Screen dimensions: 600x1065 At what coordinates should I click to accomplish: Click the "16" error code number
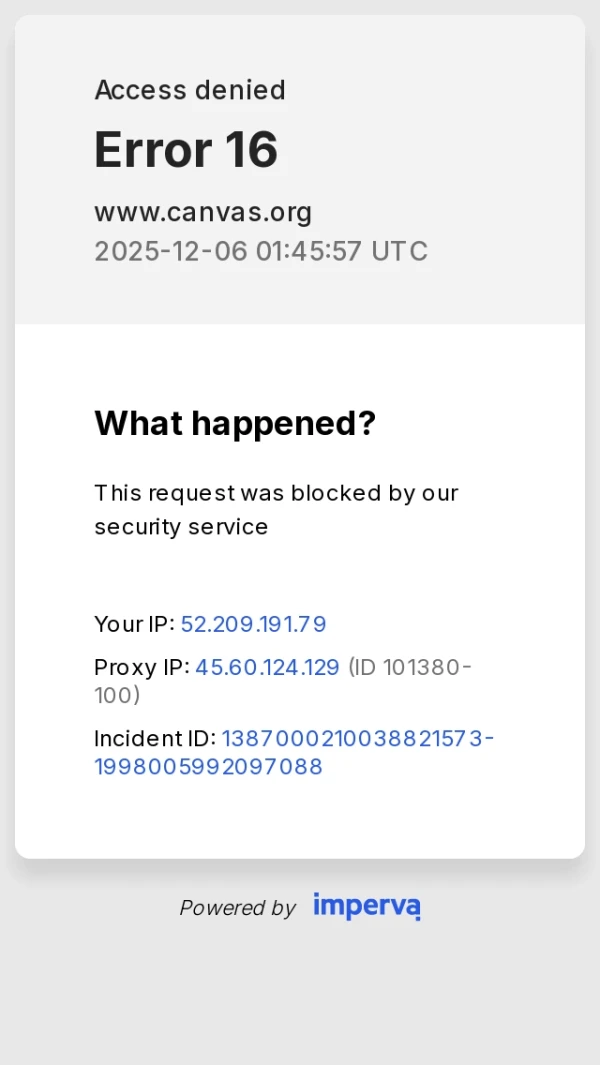point(251,150)
